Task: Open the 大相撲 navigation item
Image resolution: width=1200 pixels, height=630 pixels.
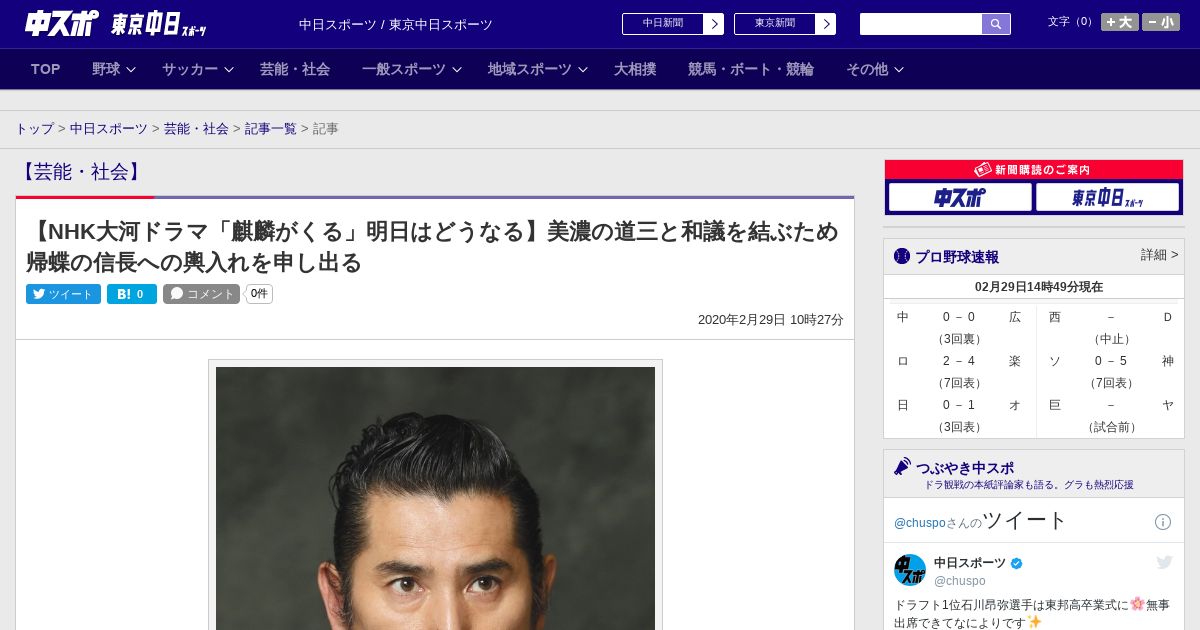Action: click(x=635, y=69)
